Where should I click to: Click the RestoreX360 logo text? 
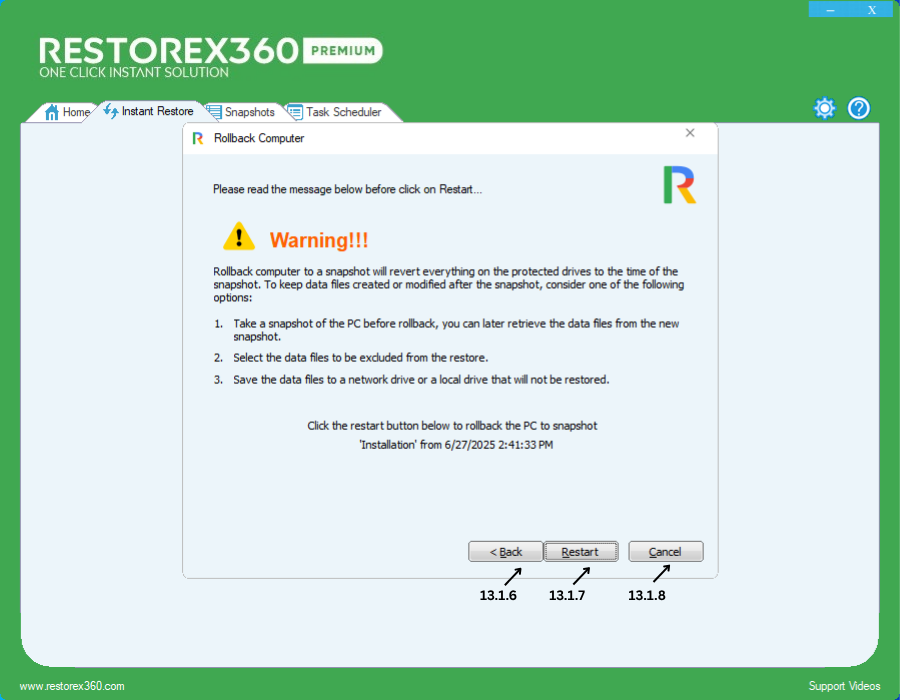[x=168, y=51]
